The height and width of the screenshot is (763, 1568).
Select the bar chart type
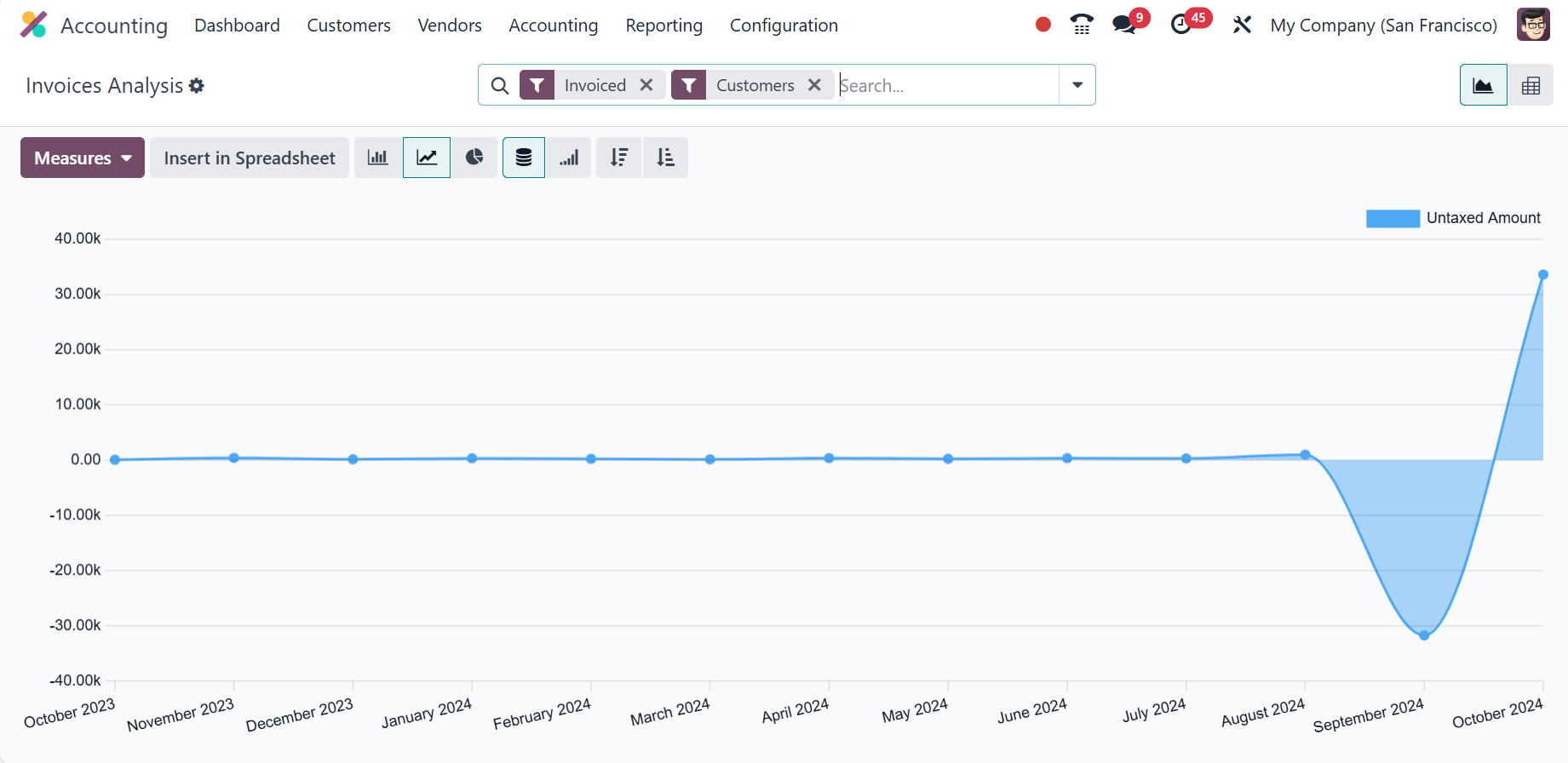[x=377, y=158]
